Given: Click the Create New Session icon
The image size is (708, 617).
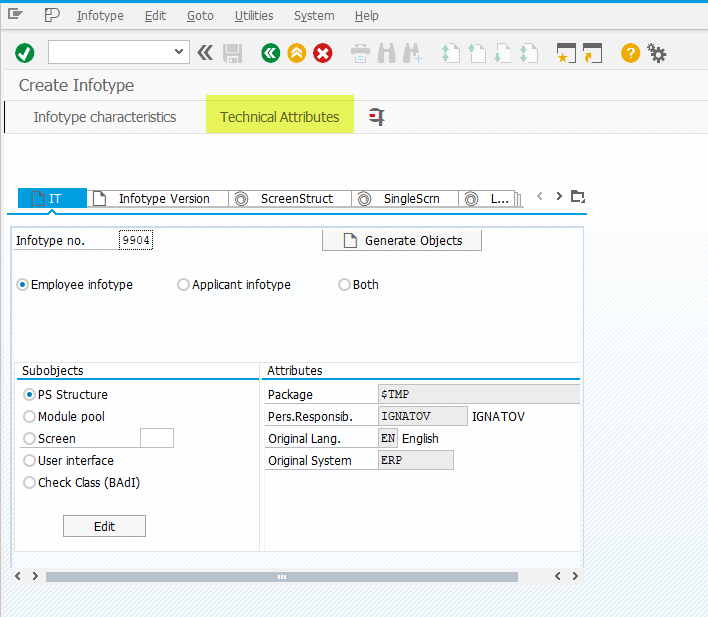Looking at the screenshot, I should (566, 53).
